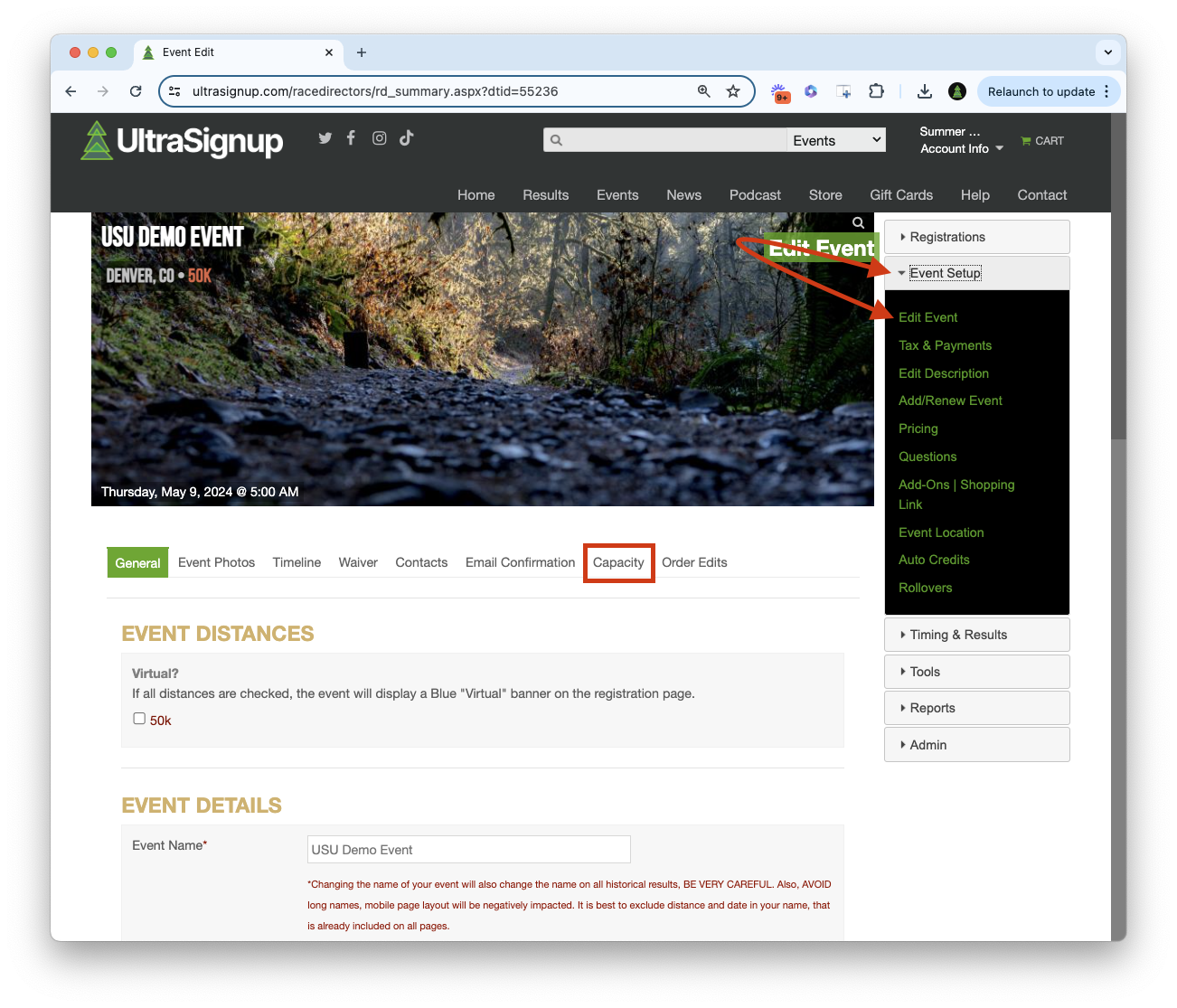Open the Auto Credits link
The width and height of the screenshot is (1177, 1008).
tap(934, 560)
